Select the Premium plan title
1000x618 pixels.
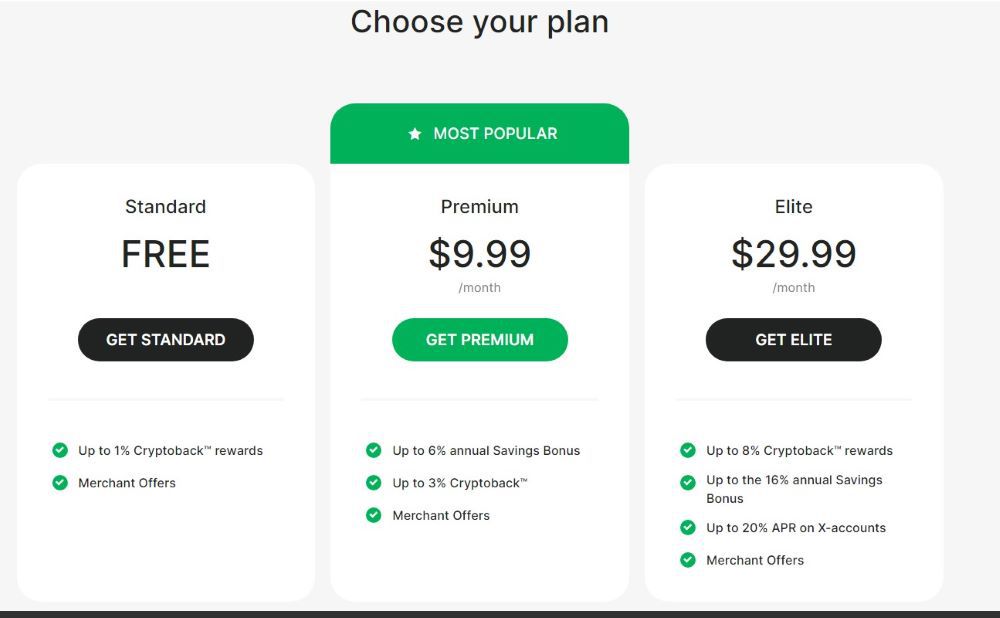[x=479, y=207]
